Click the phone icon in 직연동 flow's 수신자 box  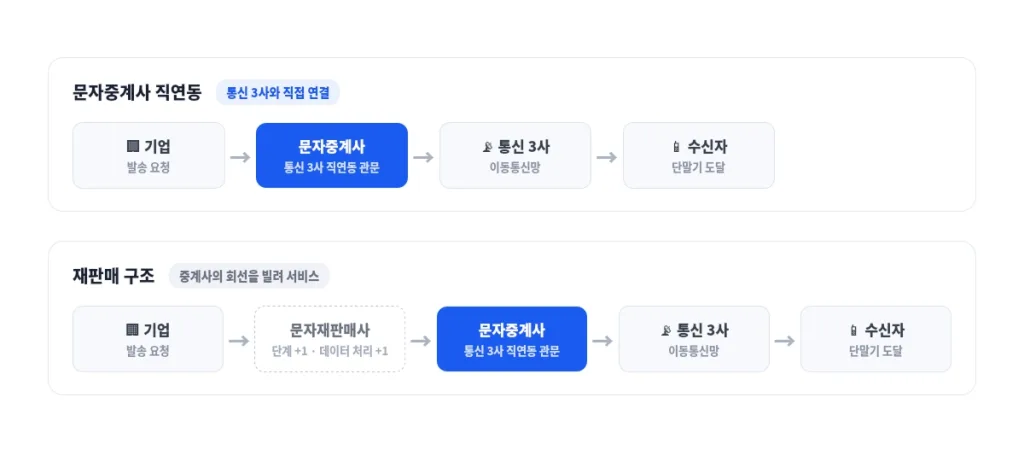(x=675, y=147)
